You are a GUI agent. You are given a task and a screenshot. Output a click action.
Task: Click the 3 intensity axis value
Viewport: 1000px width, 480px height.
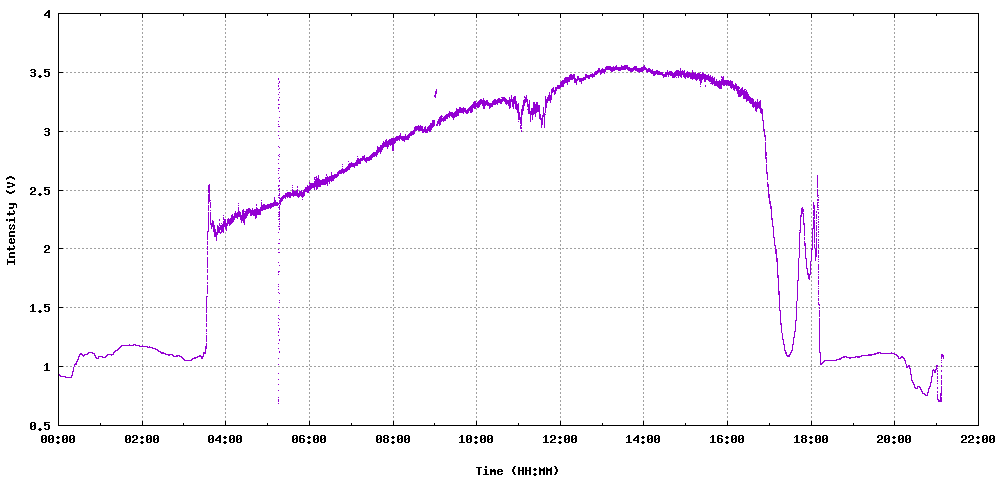(x=48, y=132)
